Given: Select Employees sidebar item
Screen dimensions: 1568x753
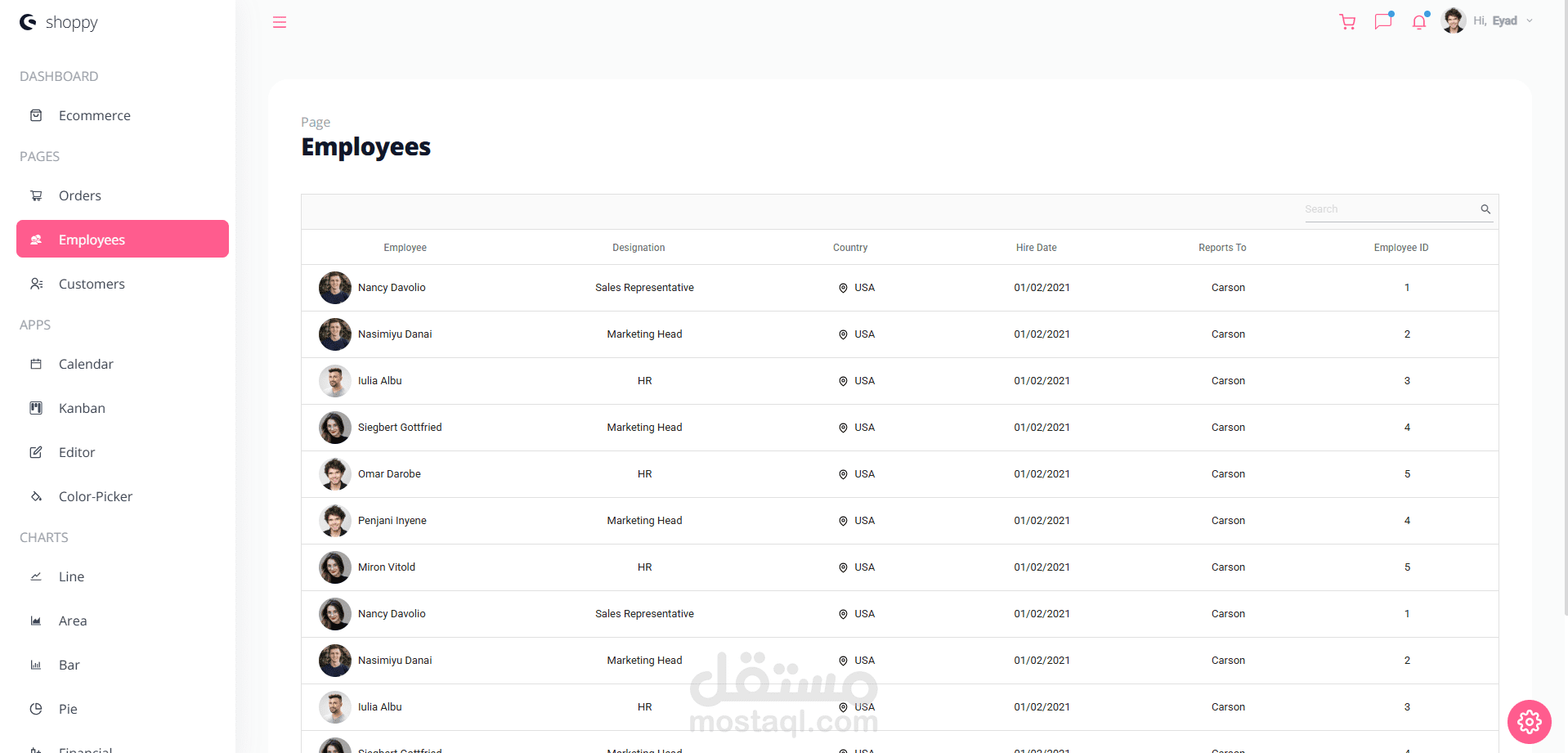Looking at the screenshot, I should coord(123,239).
